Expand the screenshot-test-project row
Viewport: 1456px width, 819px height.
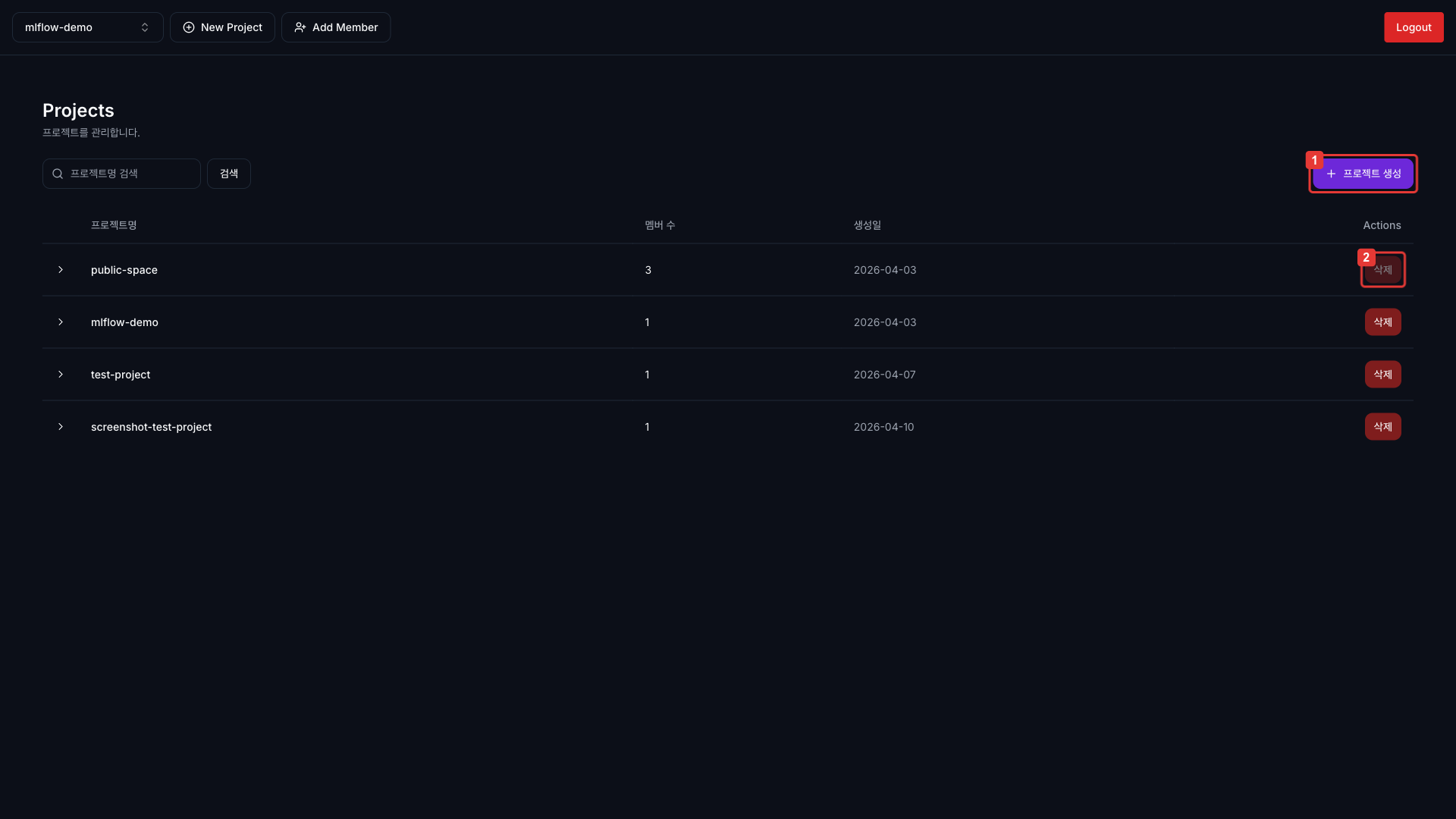61,427
